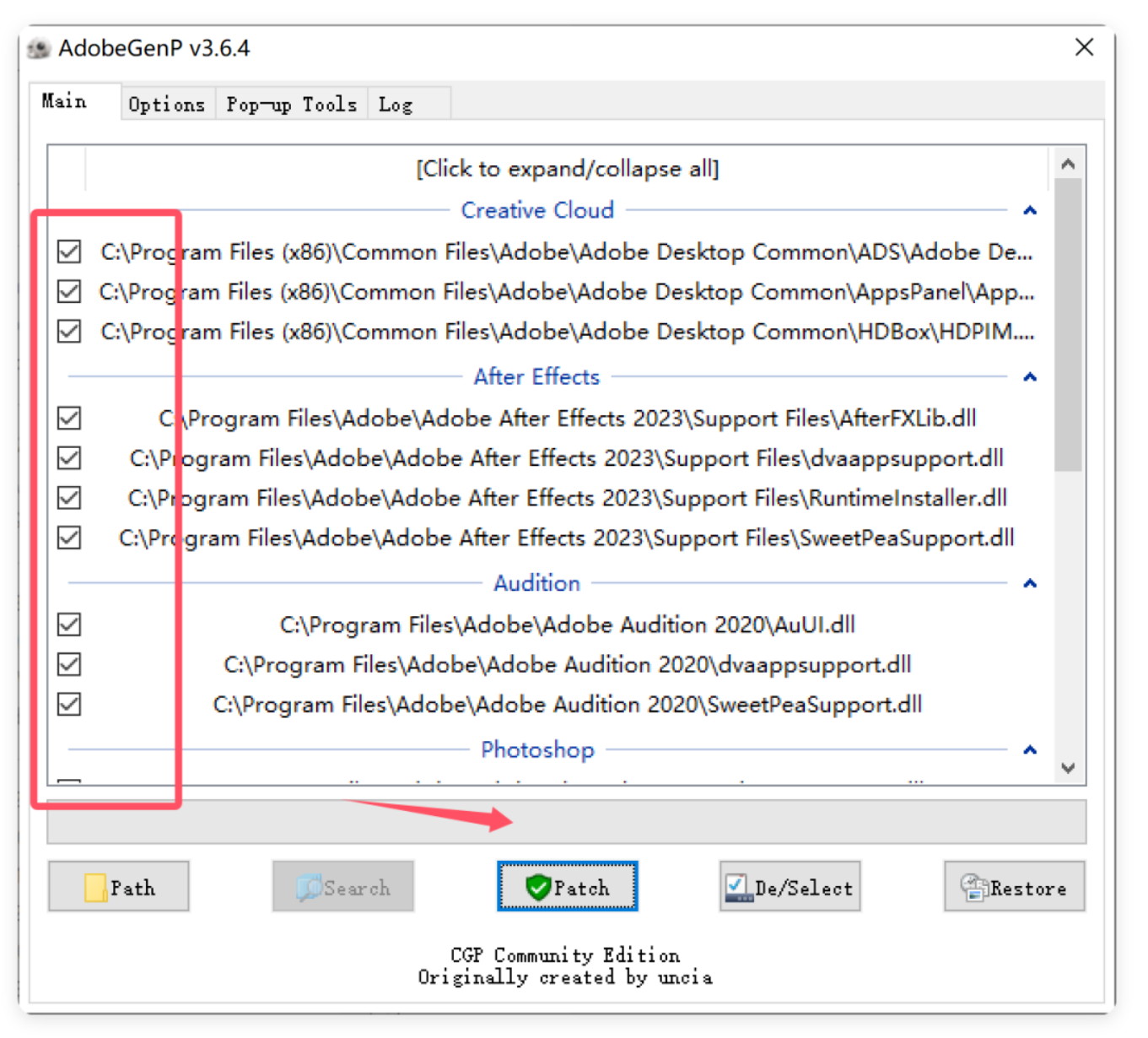
Task: Collapse the Creative Cloud group
Action: (x=1030, y=210)
